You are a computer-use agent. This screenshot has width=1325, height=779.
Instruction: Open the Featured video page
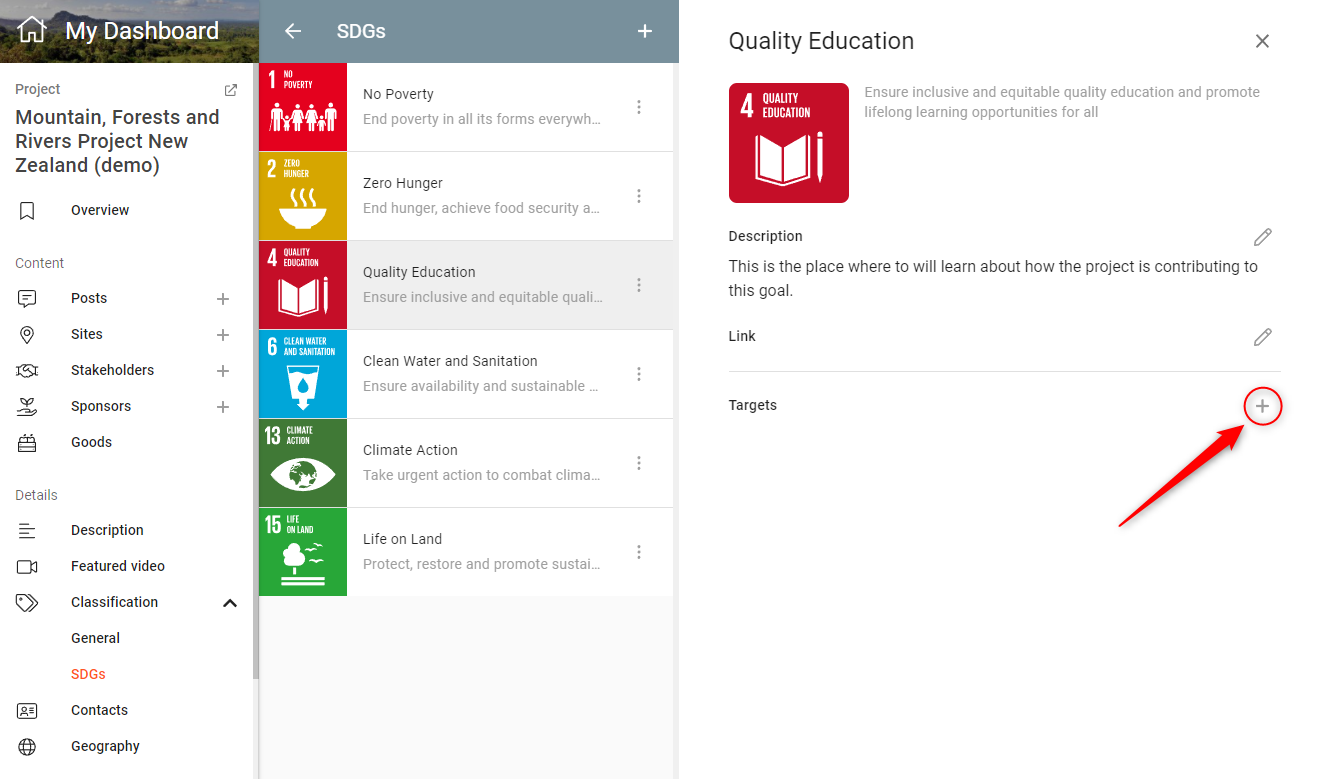[x=117, y=566]
